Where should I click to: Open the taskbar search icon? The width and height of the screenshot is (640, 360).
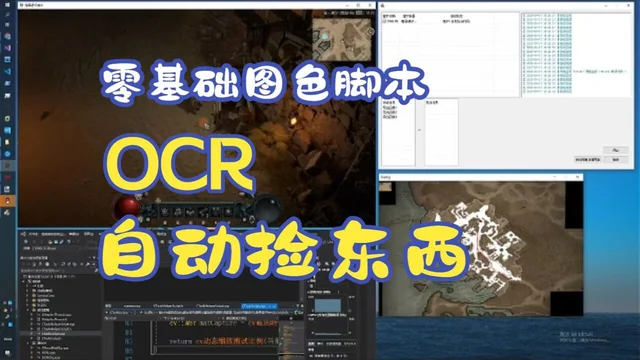click(7, 14)
